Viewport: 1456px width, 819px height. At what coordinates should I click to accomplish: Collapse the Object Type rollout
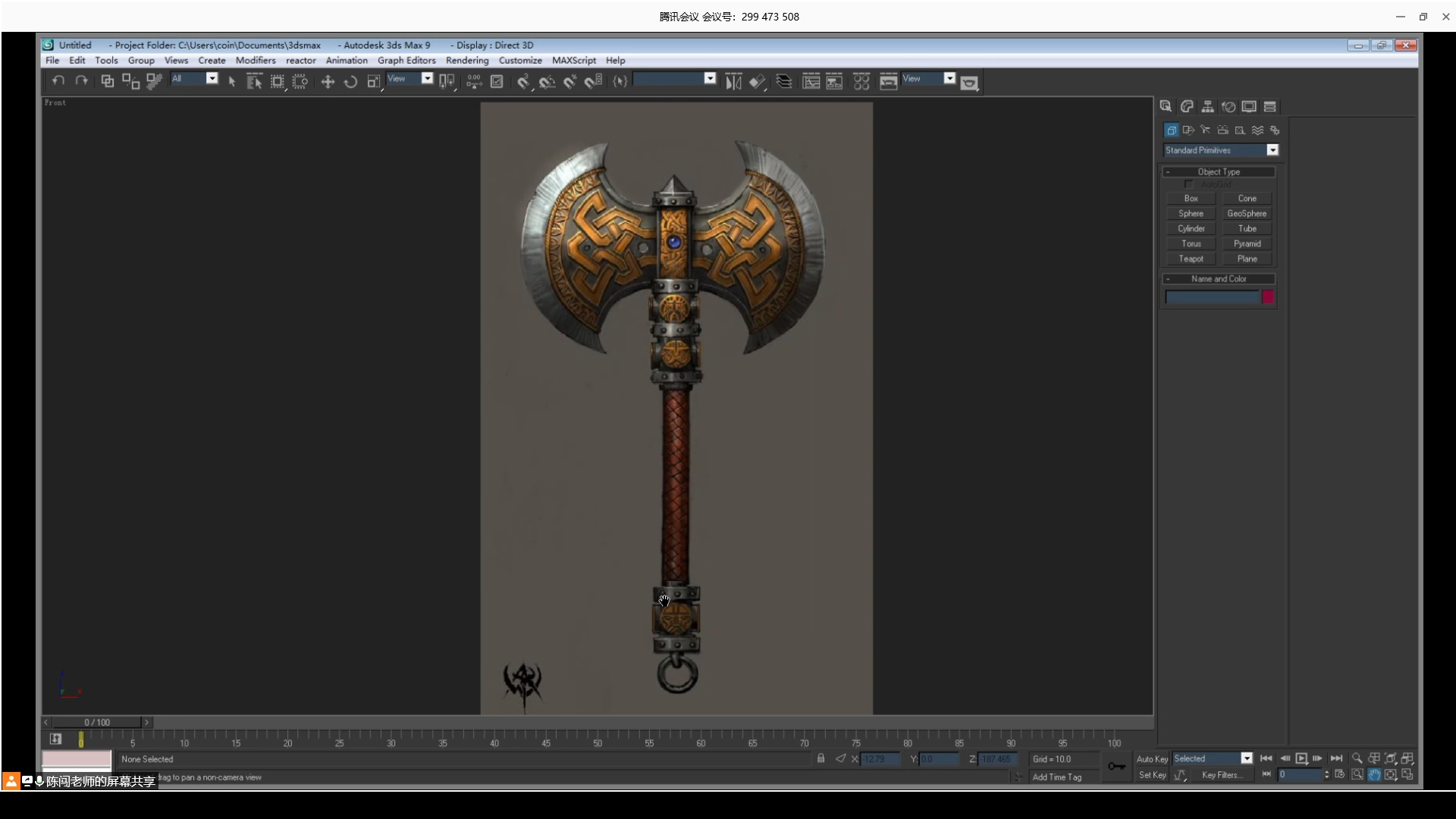coord(1219,172)
